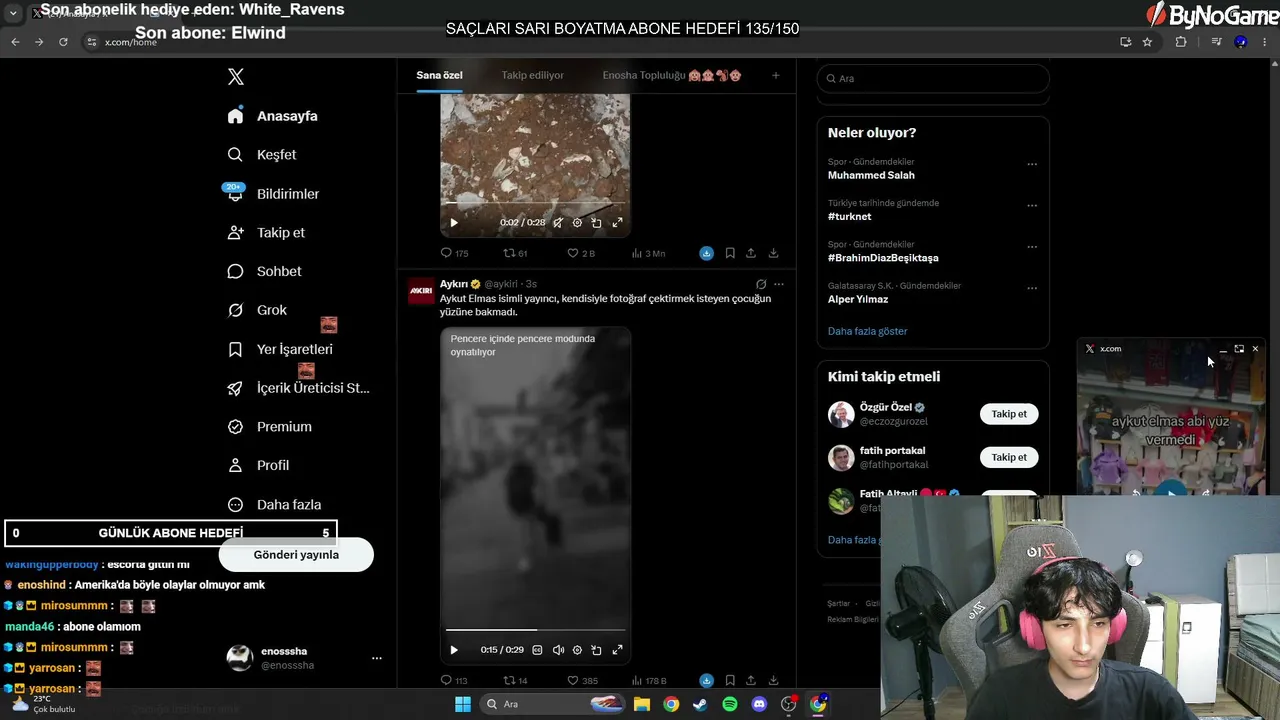Bookmark the post with 3 Mn views
Image resolution: width=1280 pixels, height=720 pixels.
coord(730,253)
